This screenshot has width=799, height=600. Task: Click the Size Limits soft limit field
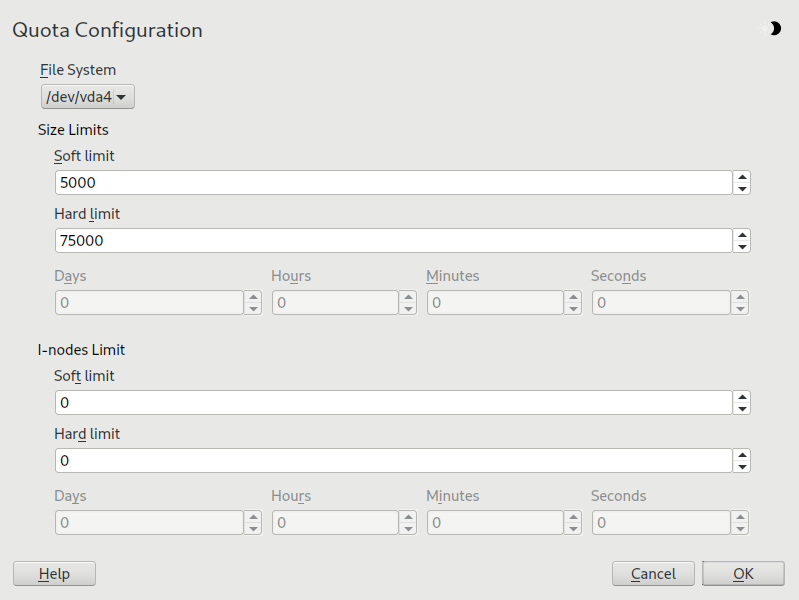pyautogui.click(x=395, y=183)
